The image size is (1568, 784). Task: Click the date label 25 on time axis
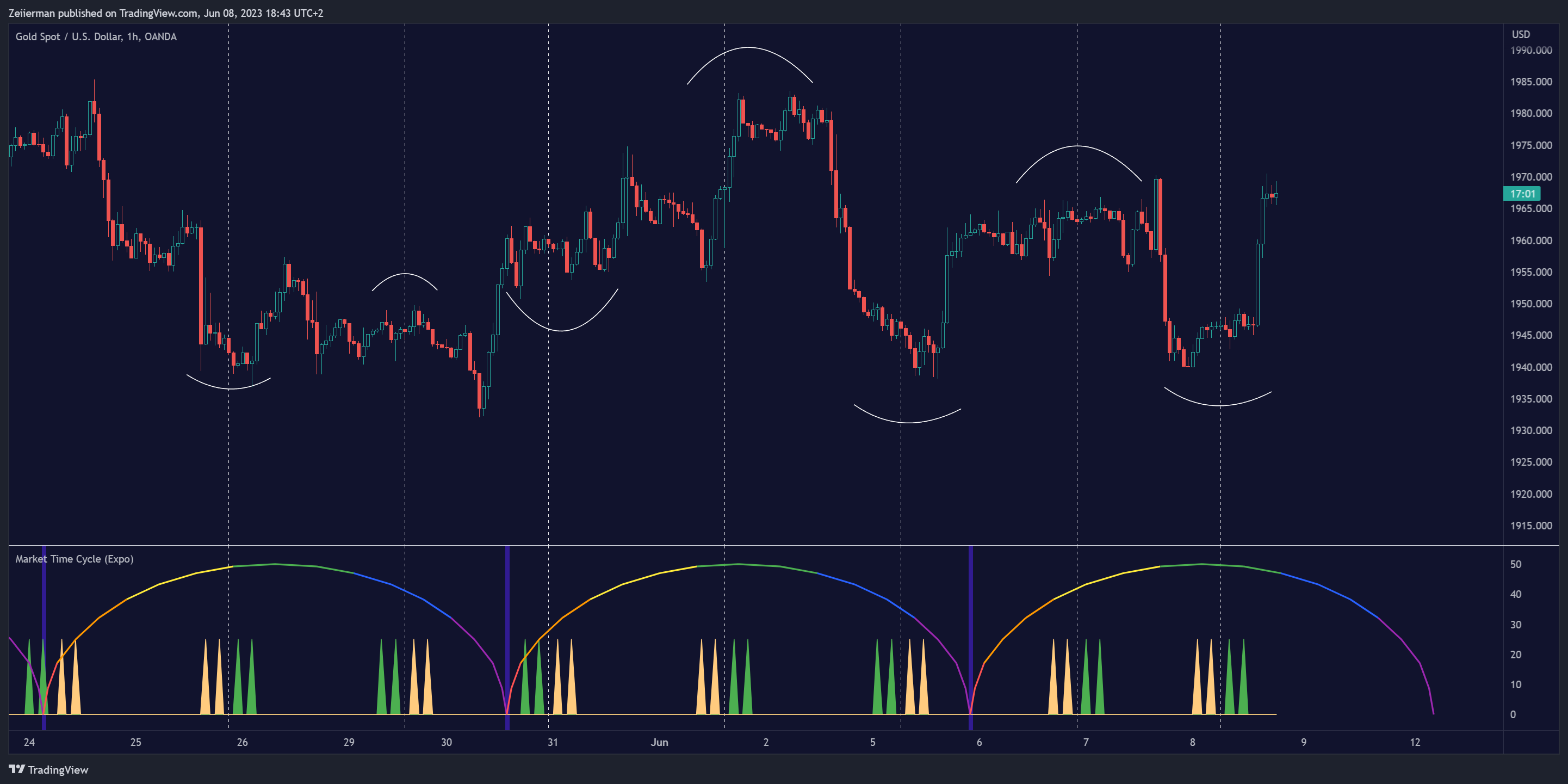[136, 742]
